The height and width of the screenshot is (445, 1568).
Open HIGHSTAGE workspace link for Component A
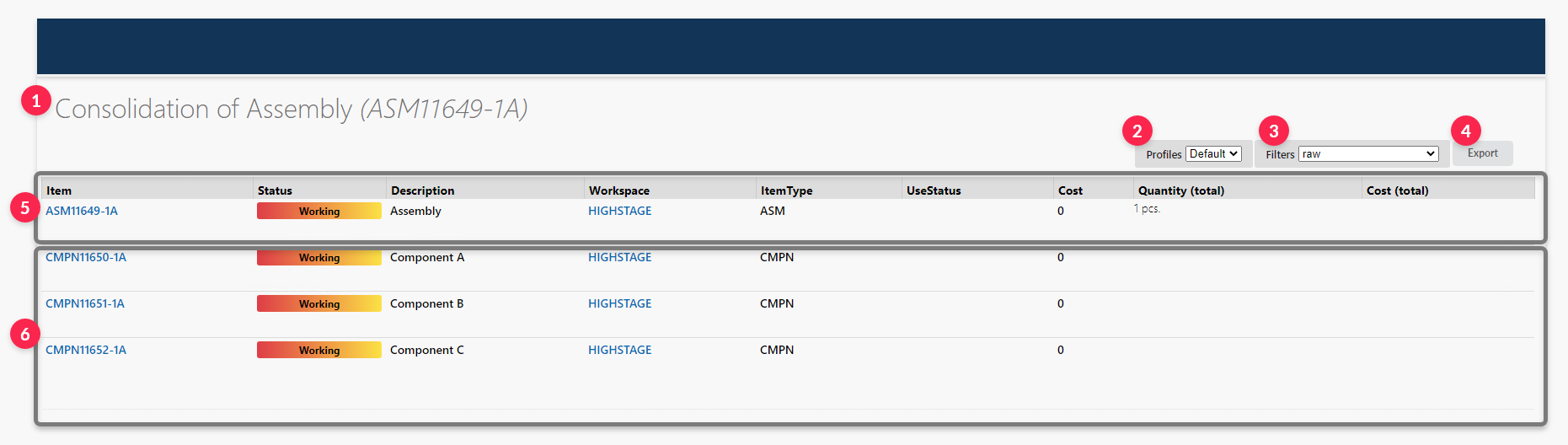tap(620, 257)
